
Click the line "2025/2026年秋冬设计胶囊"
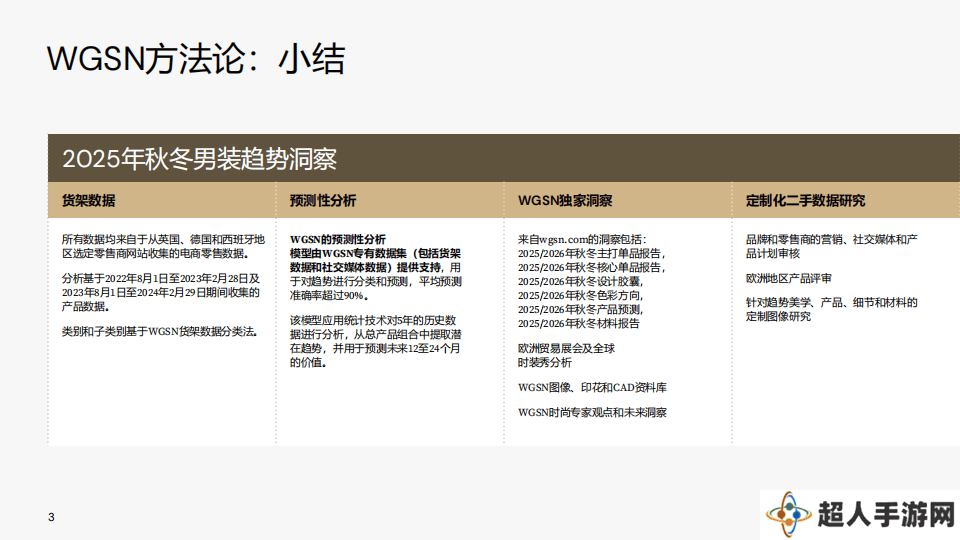click(x=580, y=282)
